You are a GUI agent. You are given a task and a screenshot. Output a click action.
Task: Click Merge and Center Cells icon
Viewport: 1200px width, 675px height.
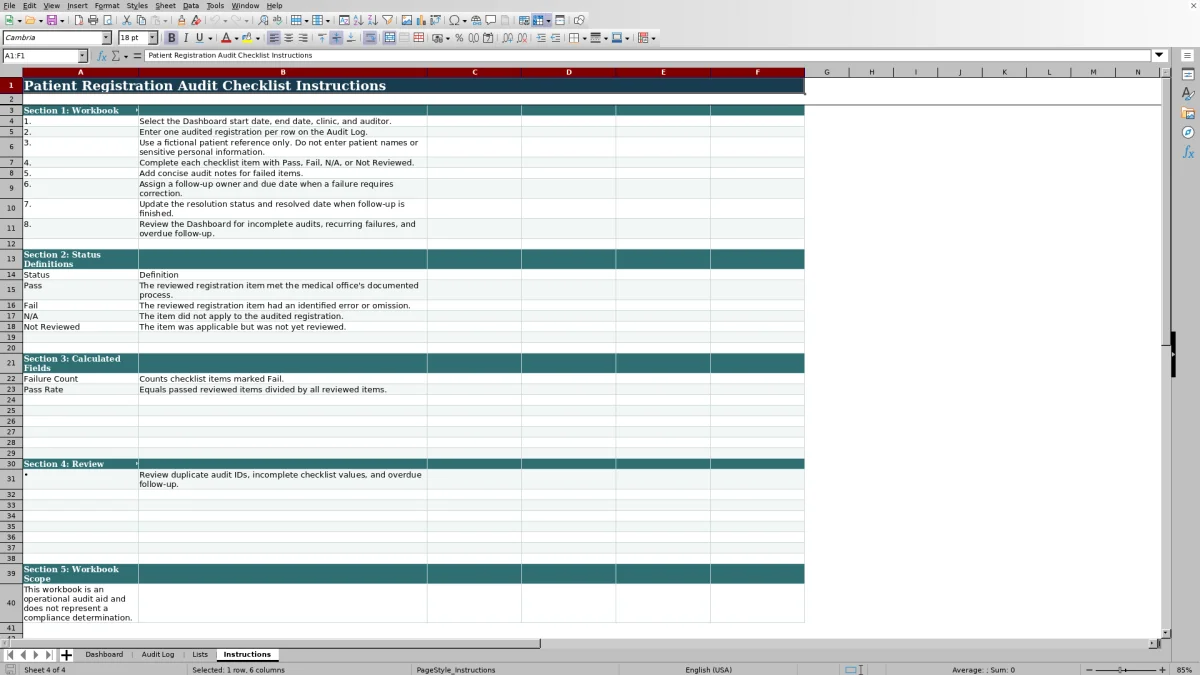pos(389,38)
